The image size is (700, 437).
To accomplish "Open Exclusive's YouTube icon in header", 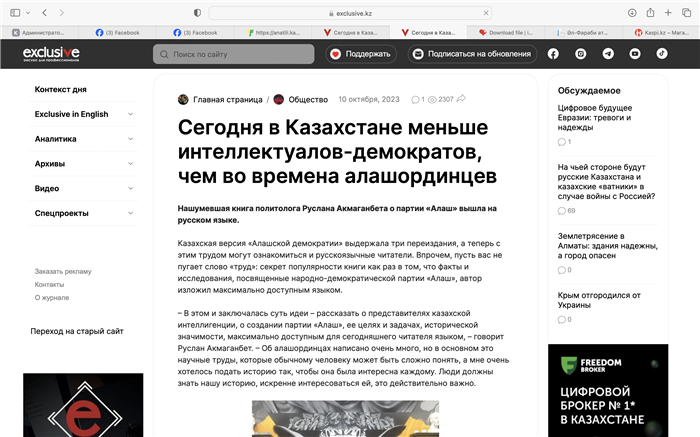I will click(635, 54).
